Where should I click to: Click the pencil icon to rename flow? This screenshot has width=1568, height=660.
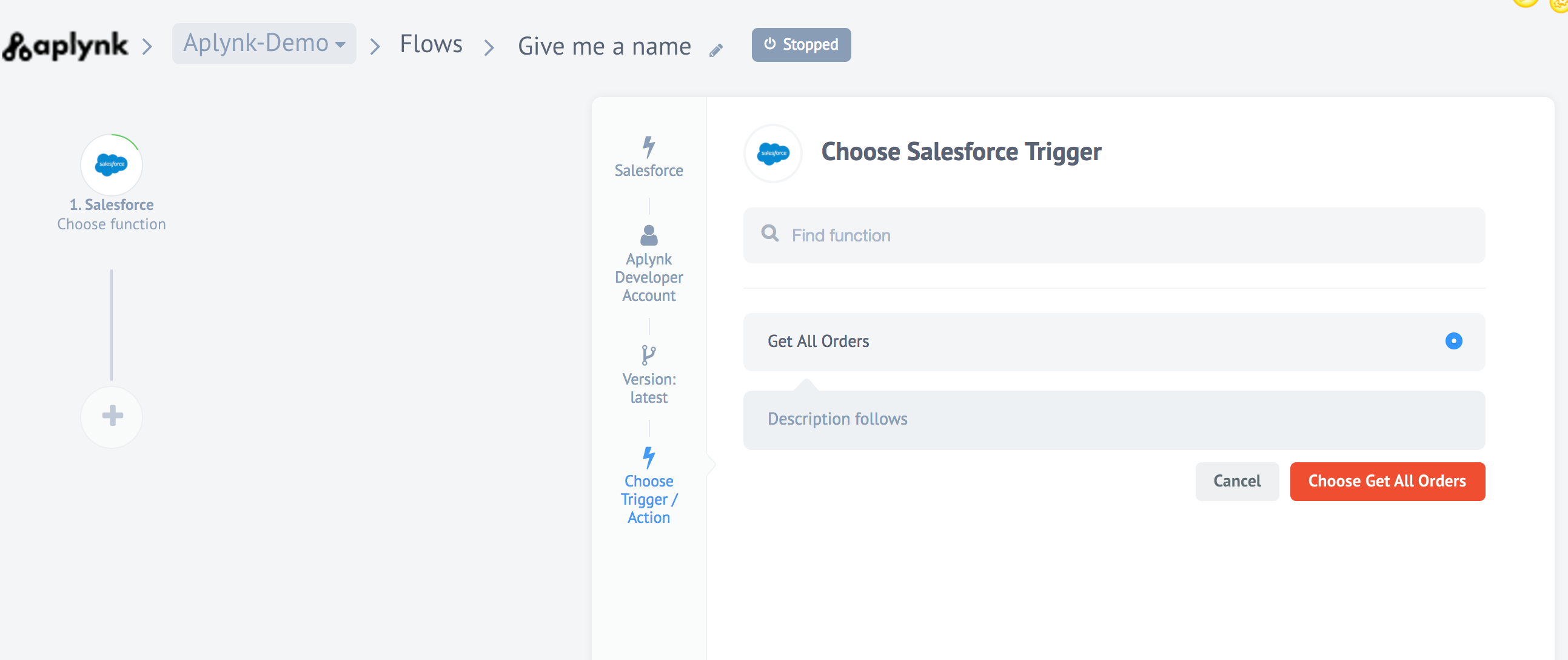tap(716, 50)
